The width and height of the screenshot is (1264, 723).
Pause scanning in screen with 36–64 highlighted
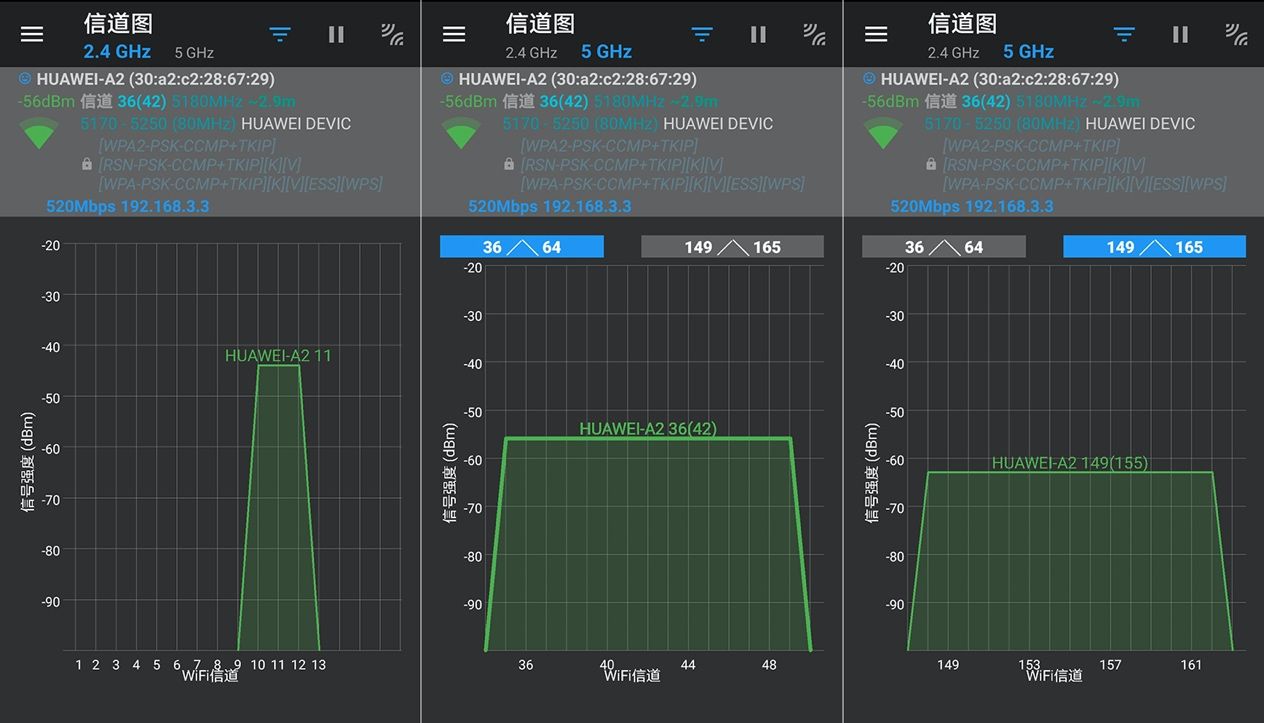click(x=758, y=34)
